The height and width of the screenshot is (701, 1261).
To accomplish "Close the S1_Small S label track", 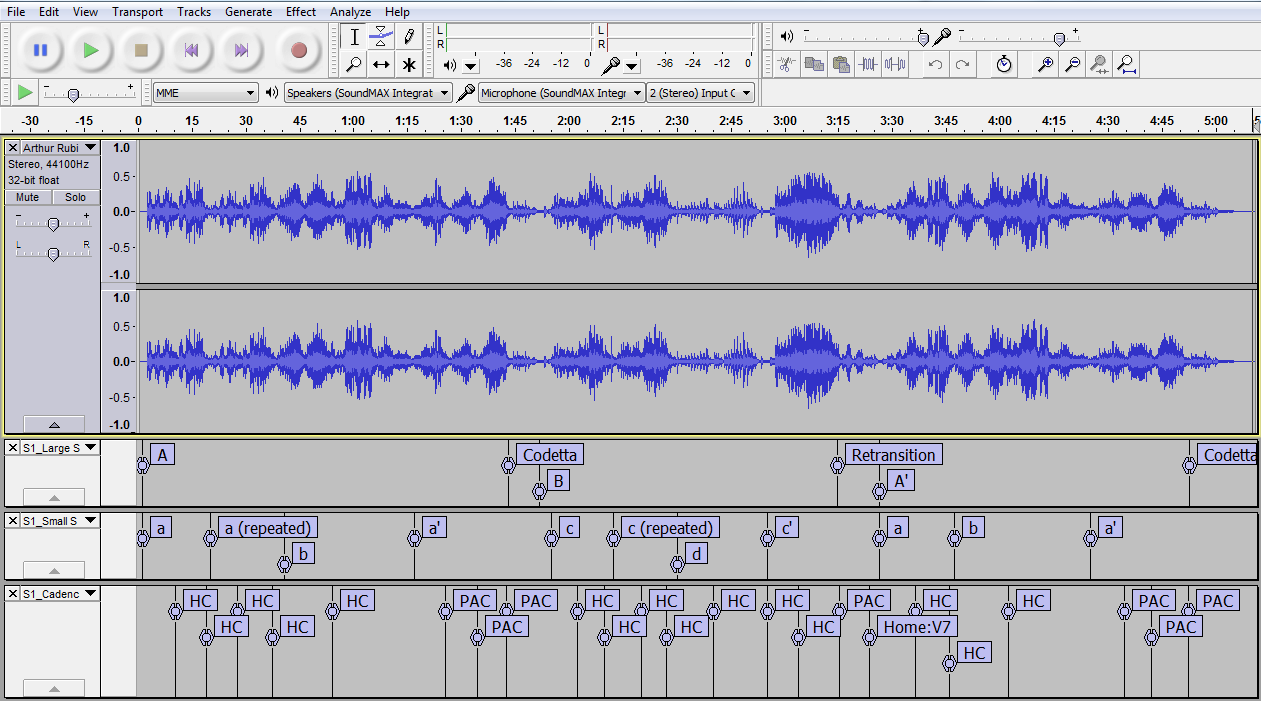I will click(13, 520).
